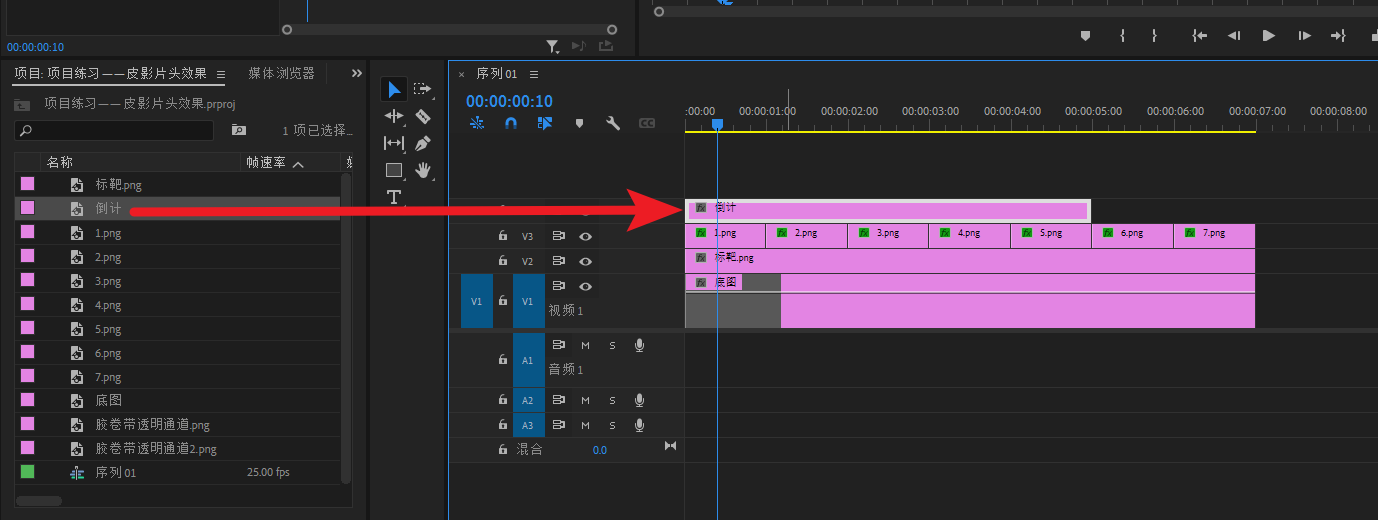This screenshot has width=1378, height=520.
Task: Mute audio track A1
Action: (585, 345)
